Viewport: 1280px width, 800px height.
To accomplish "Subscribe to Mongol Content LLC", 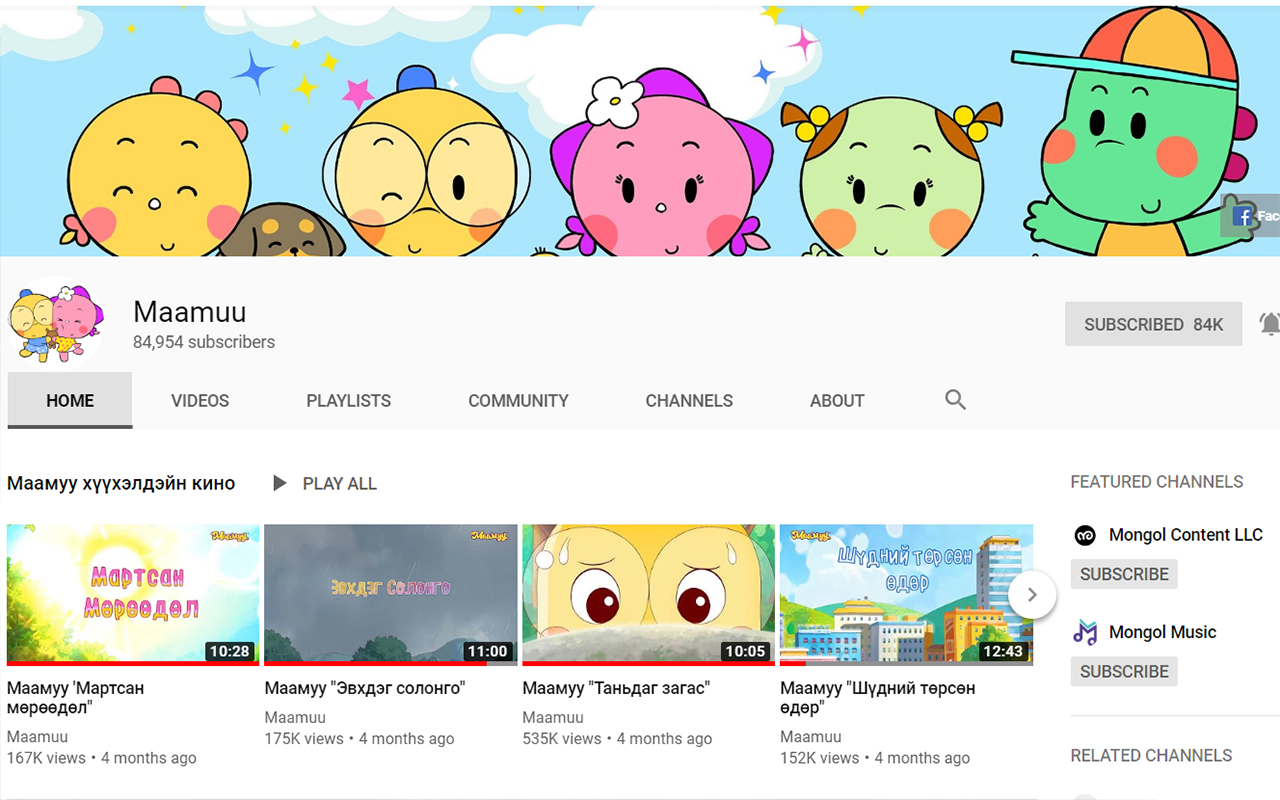I will pyautogui.click(x=1124, y=574).
